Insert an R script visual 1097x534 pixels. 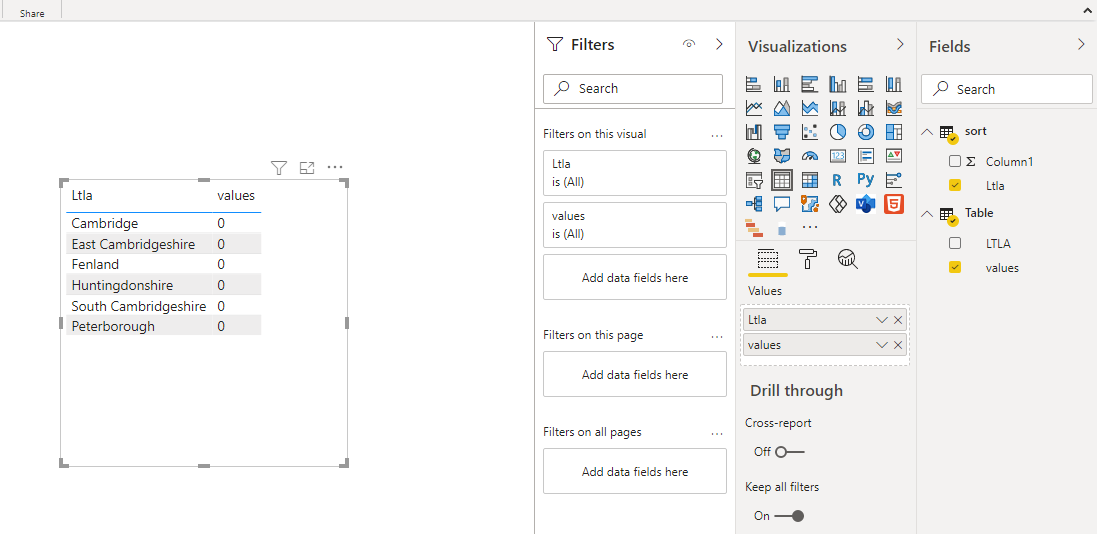(837, 180)
